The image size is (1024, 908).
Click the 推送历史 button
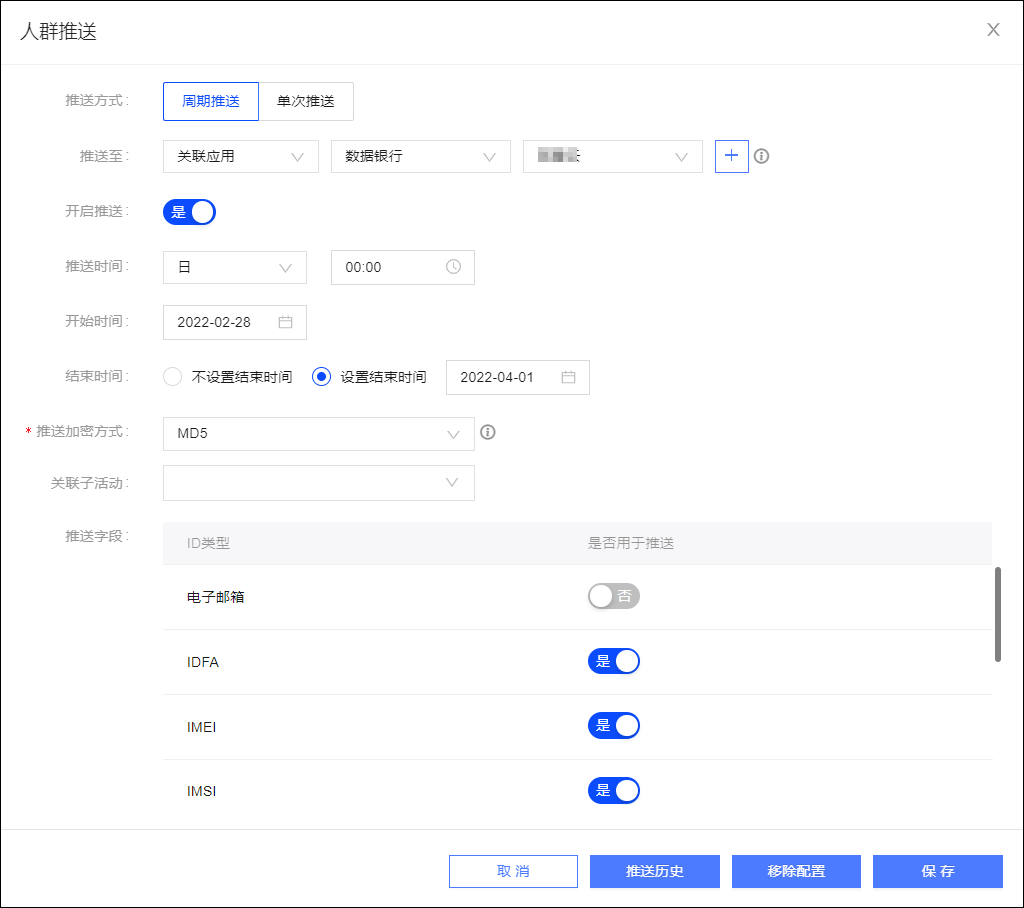pos(655,871)
